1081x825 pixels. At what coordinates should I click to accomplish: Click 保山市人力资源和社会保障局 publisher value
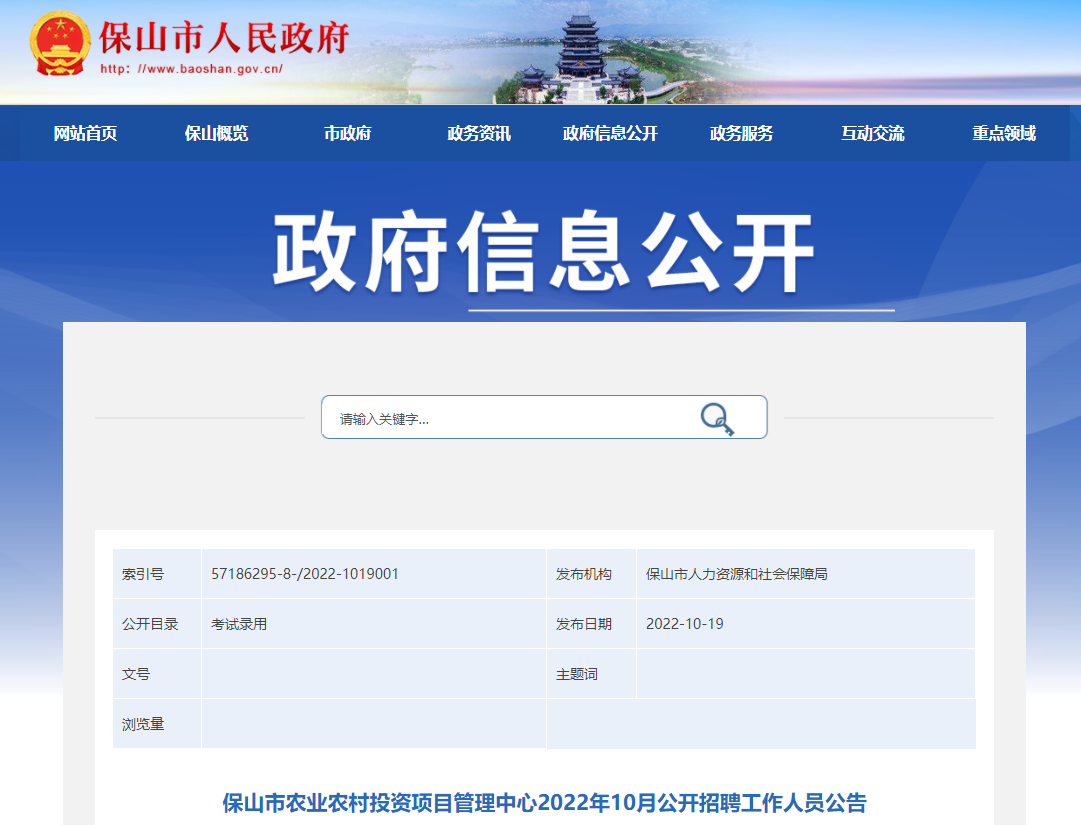[x=736, y=573]
